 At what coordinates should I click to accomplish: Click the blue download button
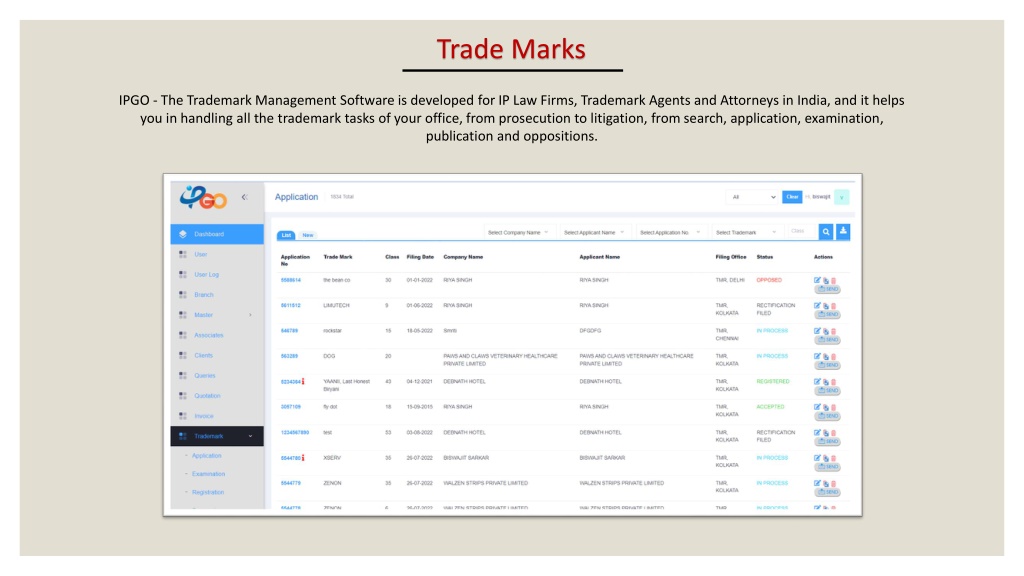[x=843, y=231]
